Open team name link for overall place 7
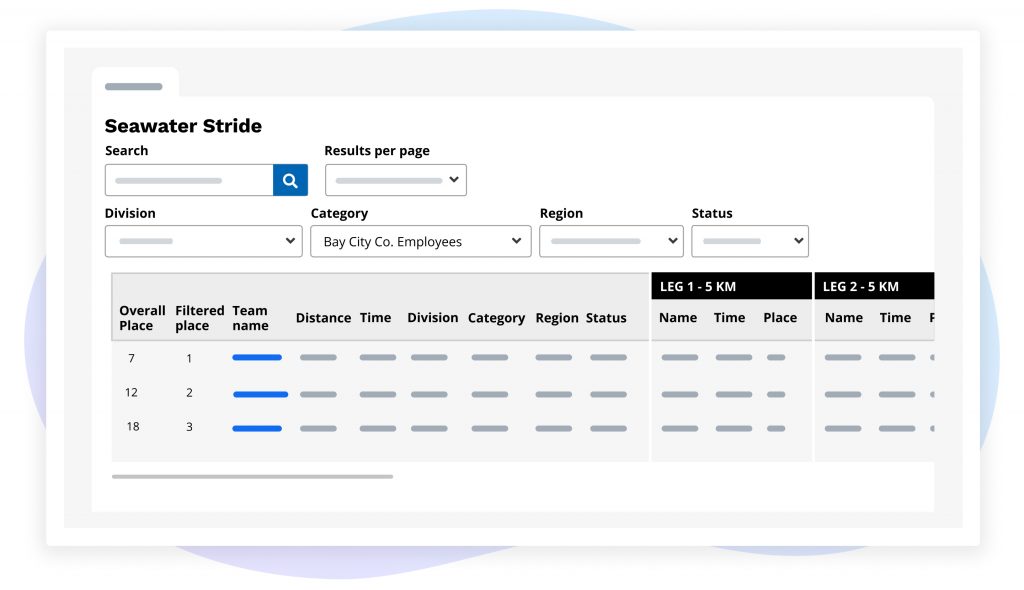The image size is (1024, 590). tap(257, 357)
